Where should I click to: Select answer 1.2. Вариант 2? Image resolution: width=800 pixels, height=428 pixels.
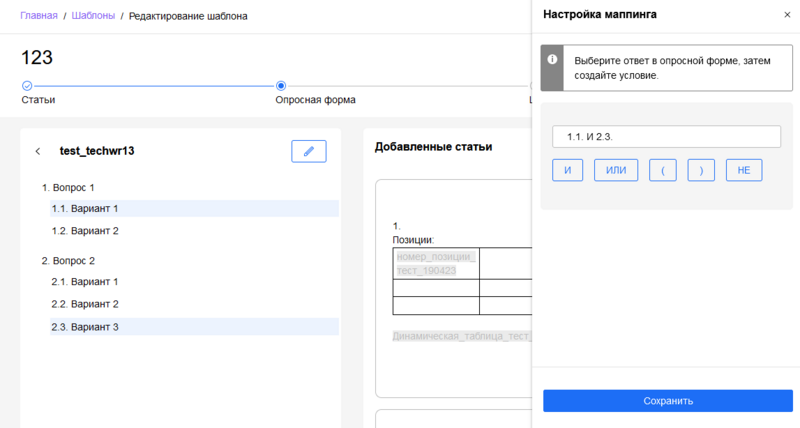coord(85,231)
